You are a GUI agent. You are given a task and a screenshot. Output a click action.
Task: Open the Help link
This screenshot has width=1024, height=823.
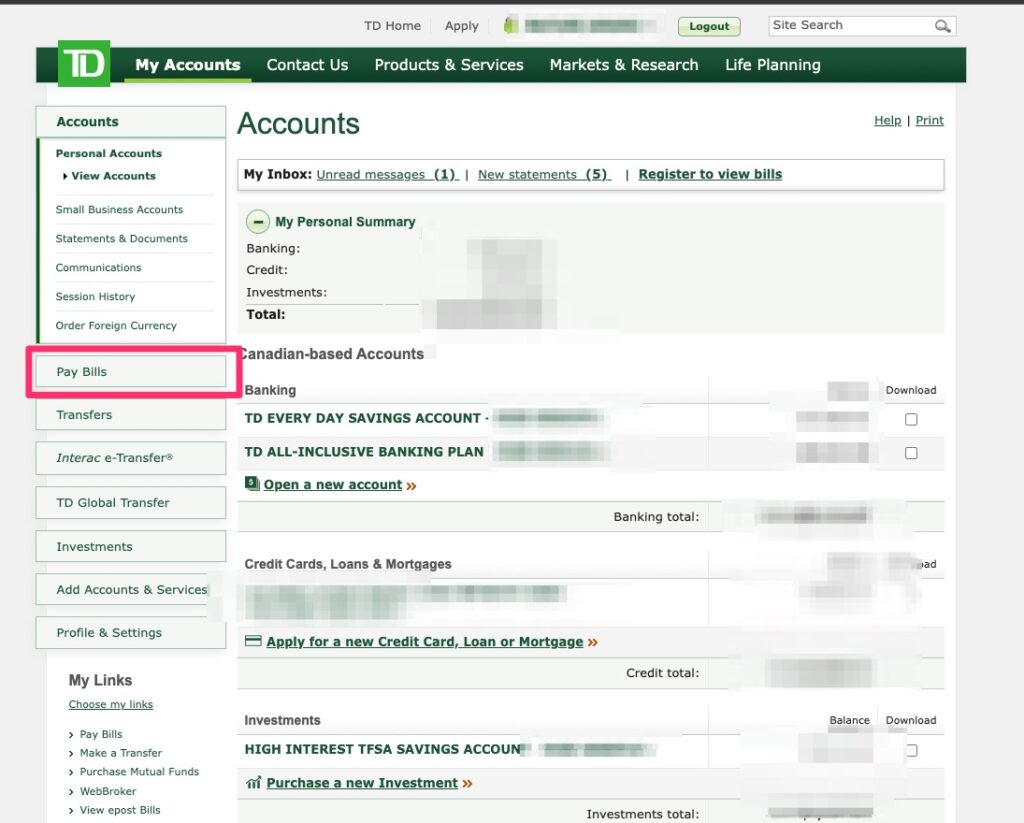coord(888,120)
